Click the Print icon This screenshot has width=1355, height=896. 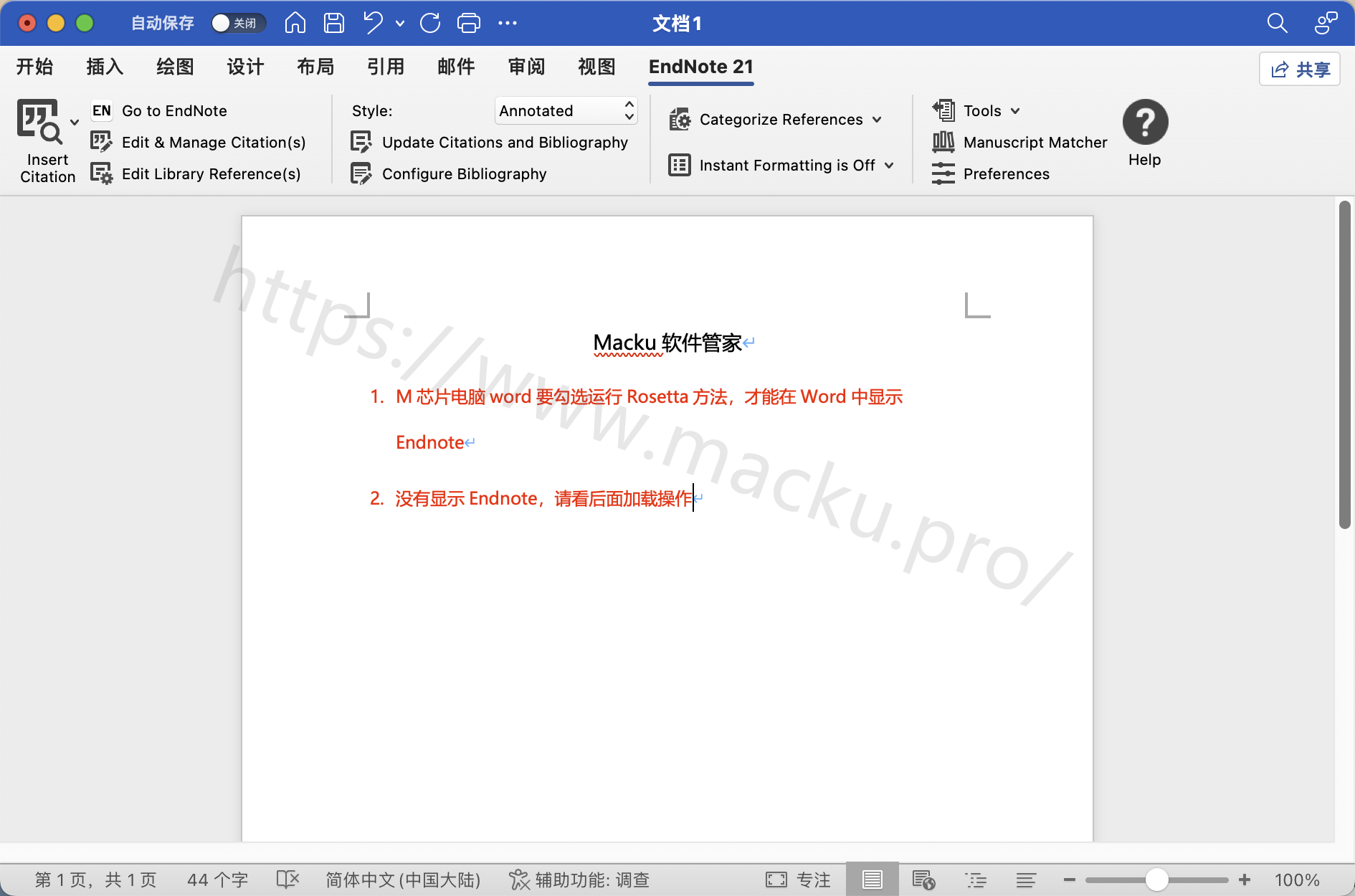click(469, 23)
